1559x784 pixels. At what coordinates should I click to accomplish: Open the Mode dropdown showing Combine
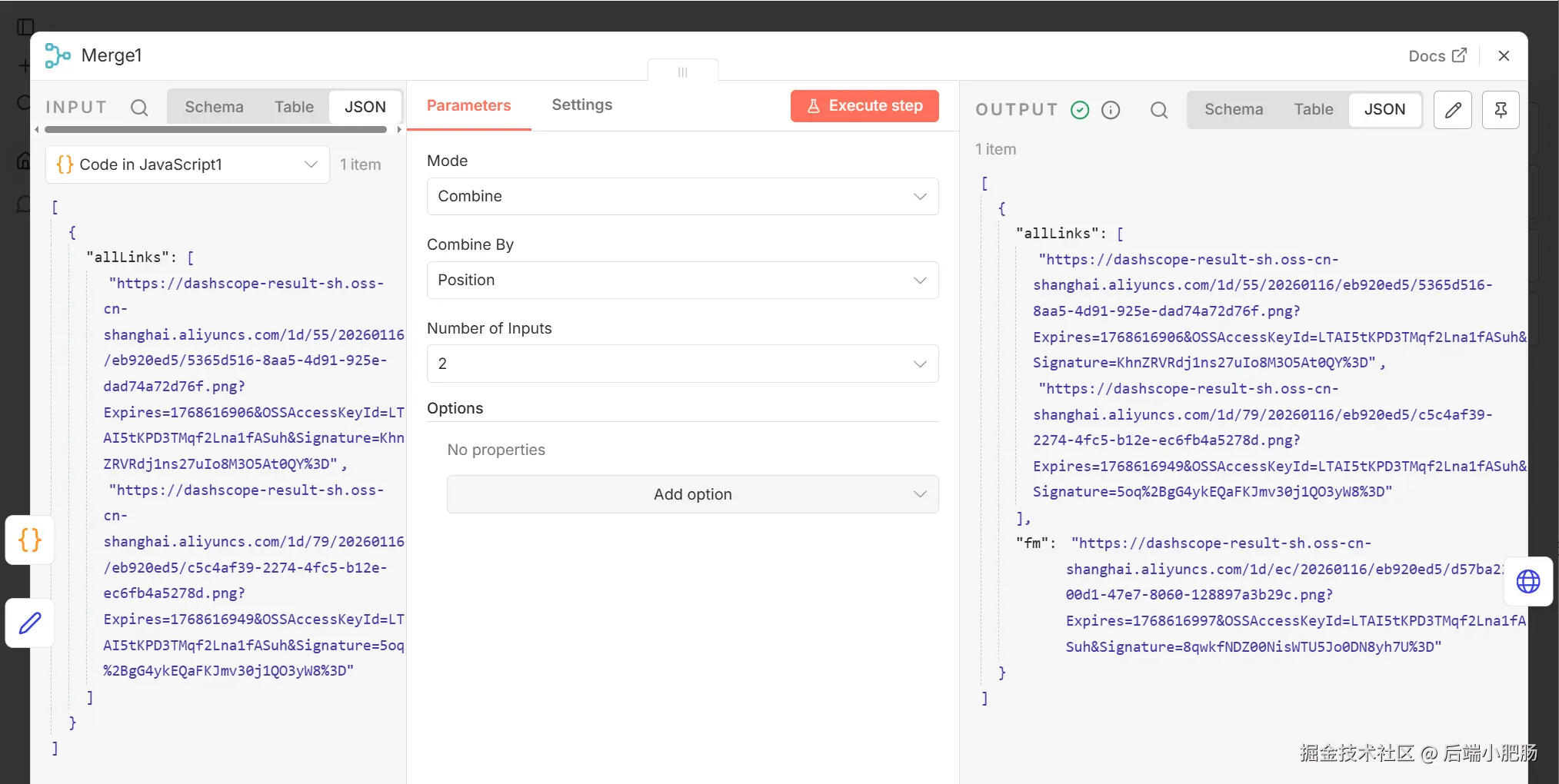[x=682, y=196]
